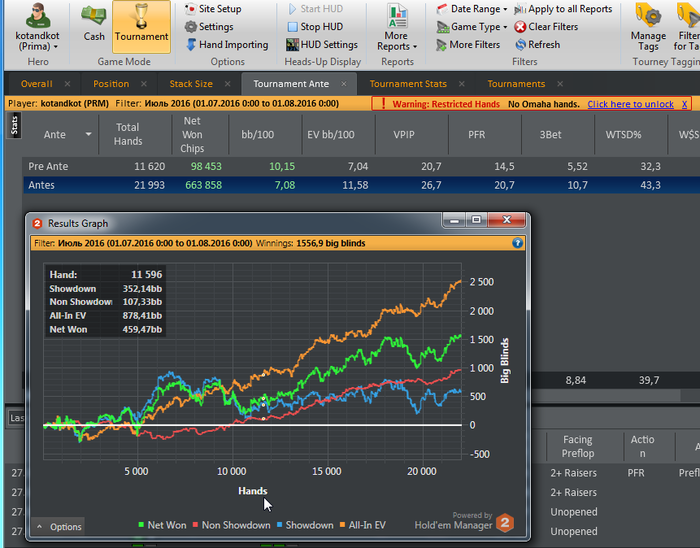Click the PFR action cell
700x548 pixels.
636,473
